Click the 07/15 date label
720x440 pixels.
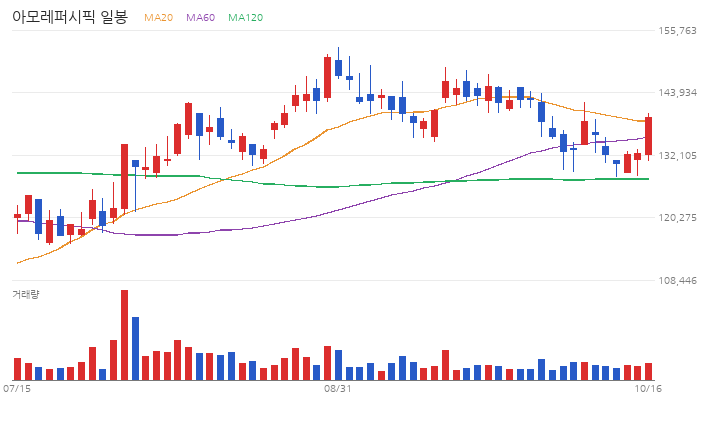point(17,389)
